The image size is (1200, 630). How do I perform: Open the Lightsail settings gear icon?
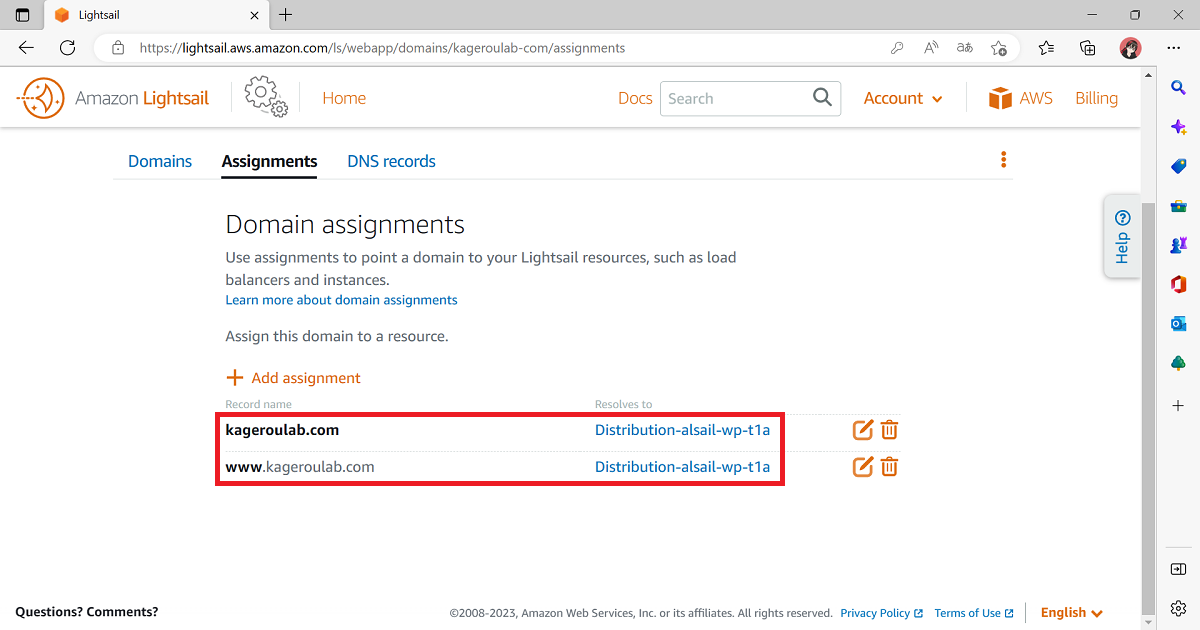coord(262,95)
